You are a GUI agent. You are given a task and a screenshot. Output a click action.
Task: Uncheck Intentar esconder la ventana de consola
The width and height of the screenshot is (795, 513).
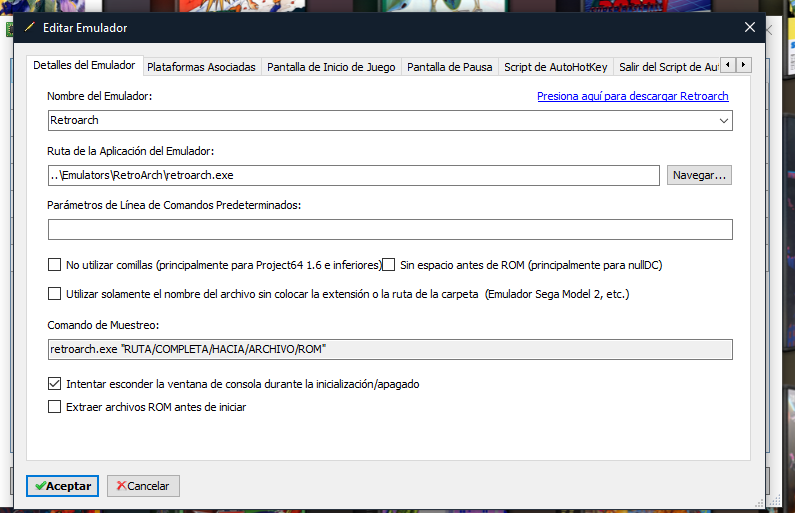click(x=54, y=384)
